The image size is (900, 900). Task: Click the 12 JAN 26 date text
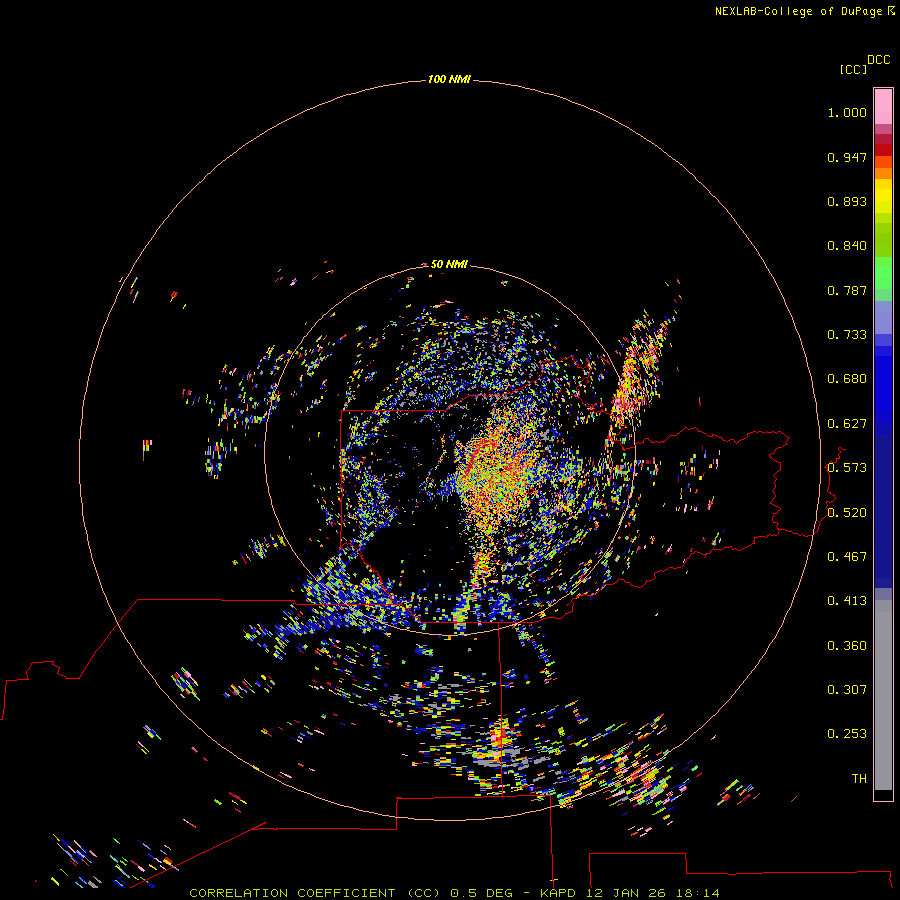624,893
